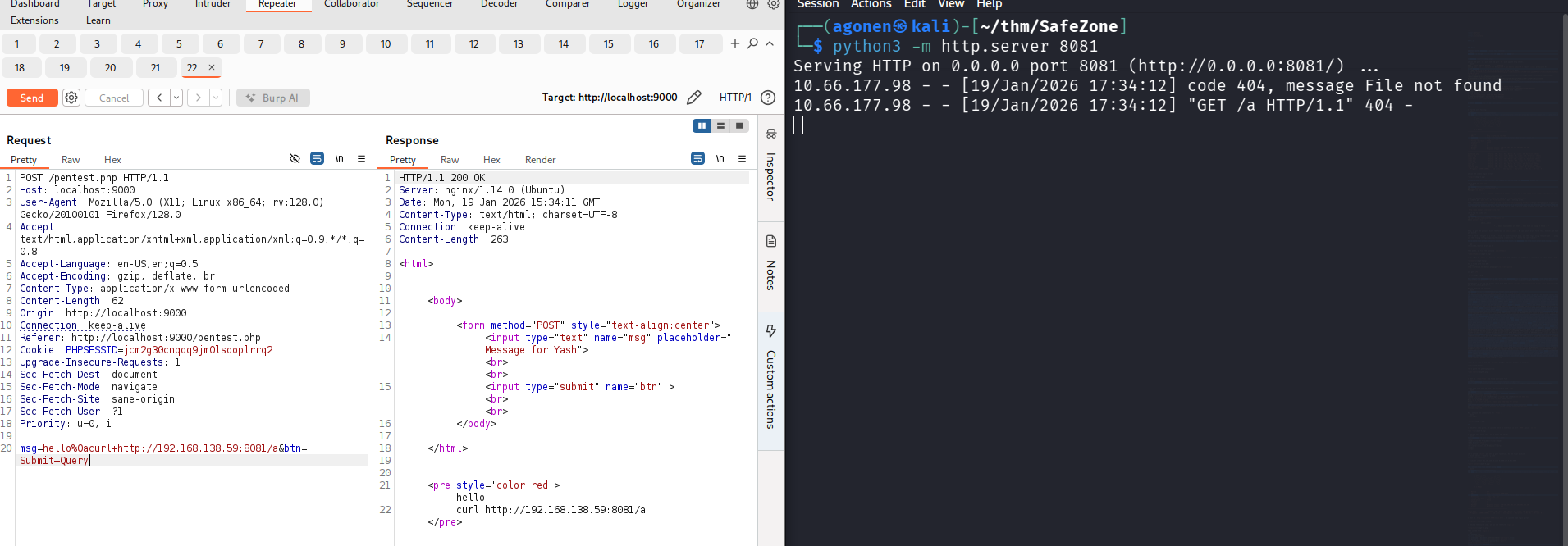Open Request panel hamburger menu

[361, 158]
